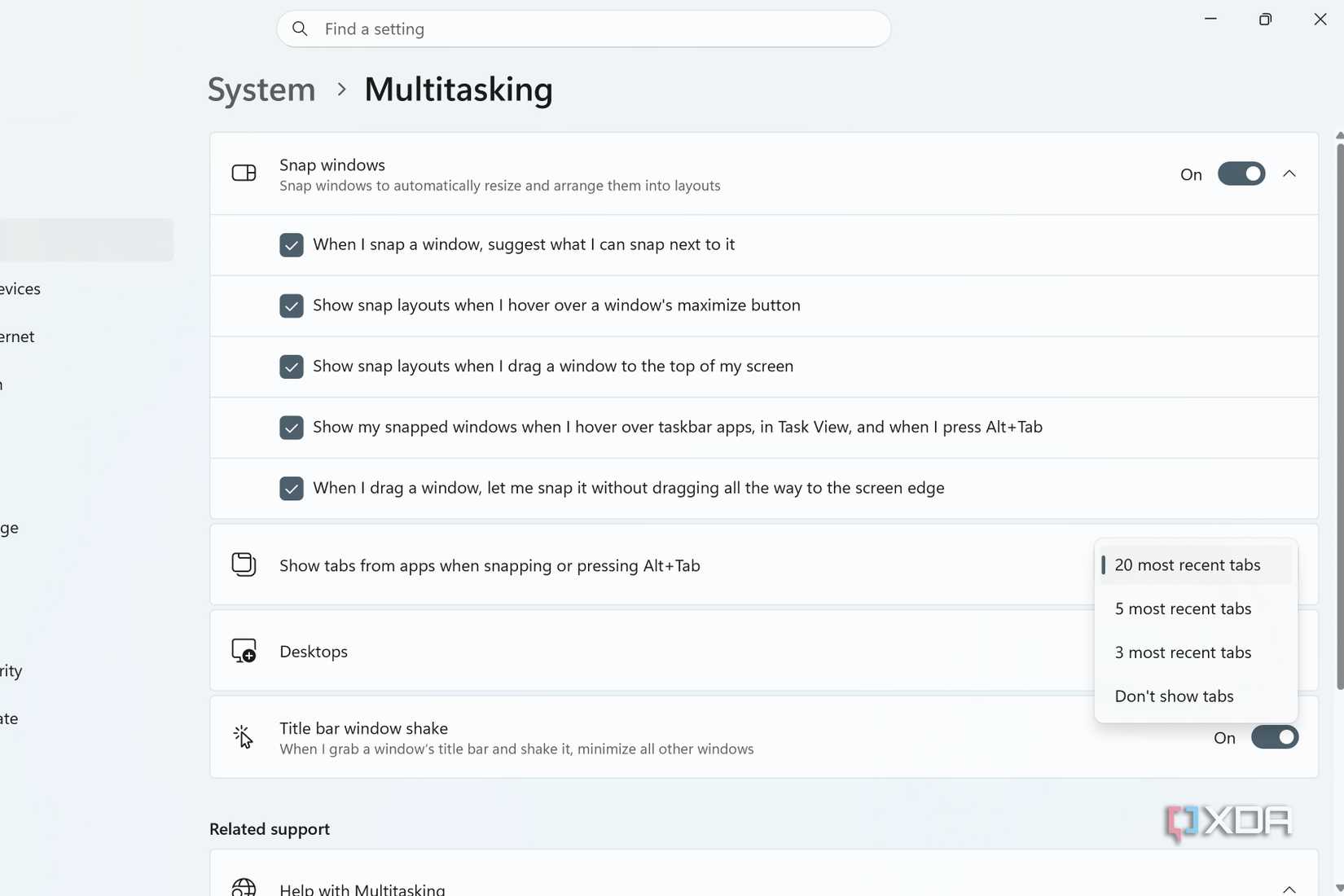Restore down the Settings window
Viewport: 1344px width, 896px height.
coord(1265,19)
